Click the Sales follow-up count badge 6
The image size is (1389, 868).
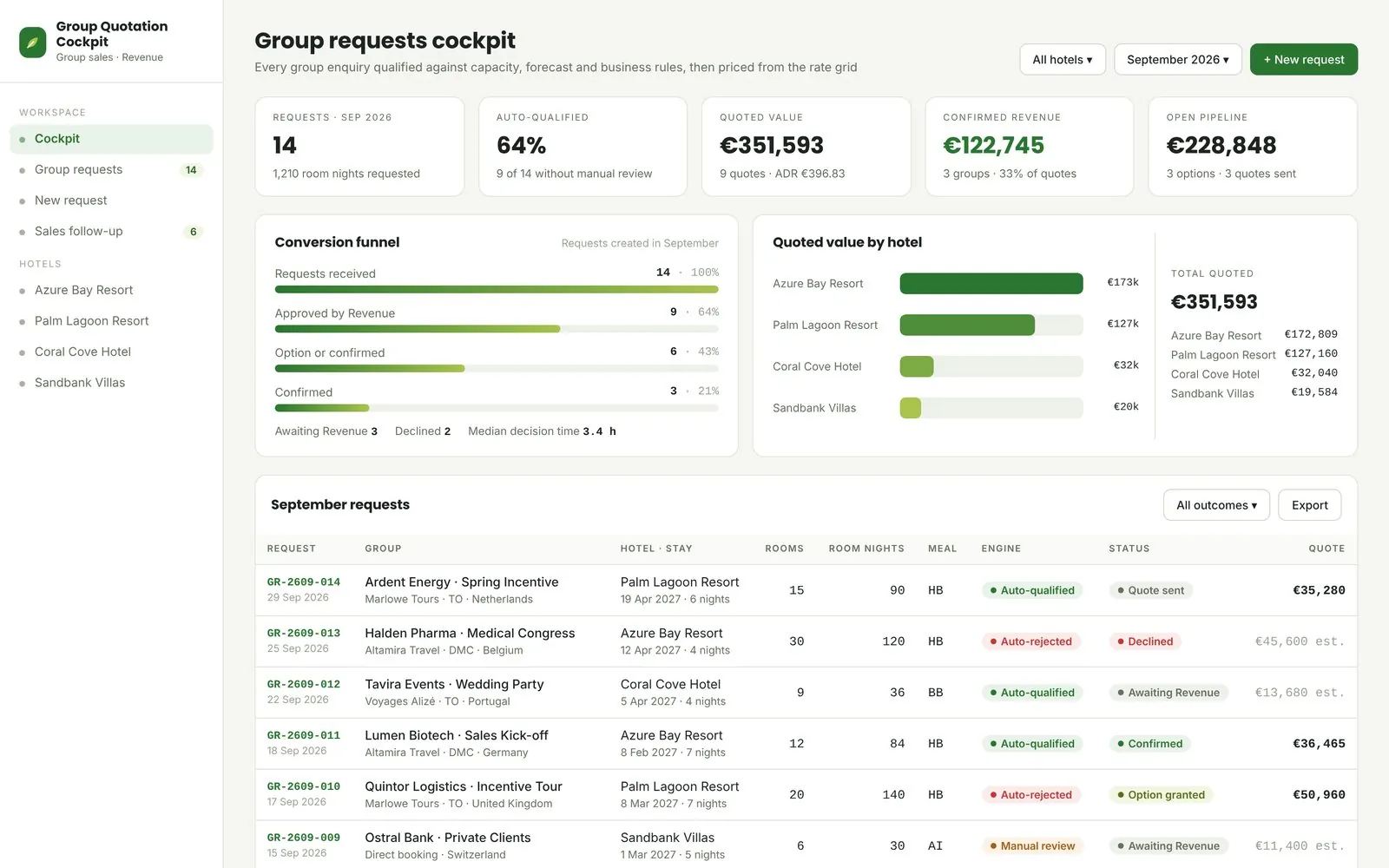pyautogui.click(x=193, y=232)
